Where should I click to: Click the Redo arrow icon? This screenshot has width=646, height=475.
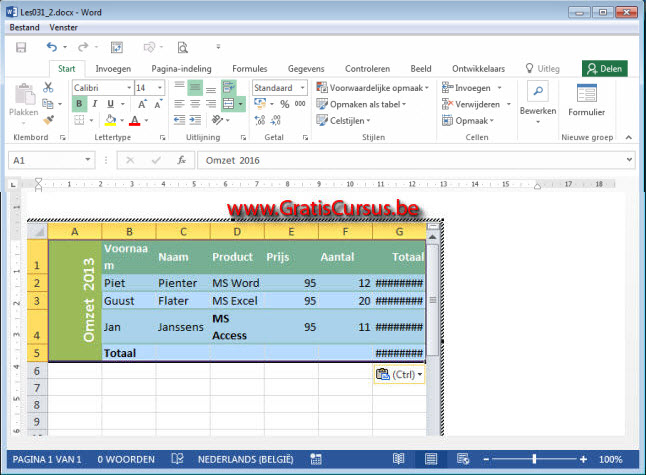point(83,47)
